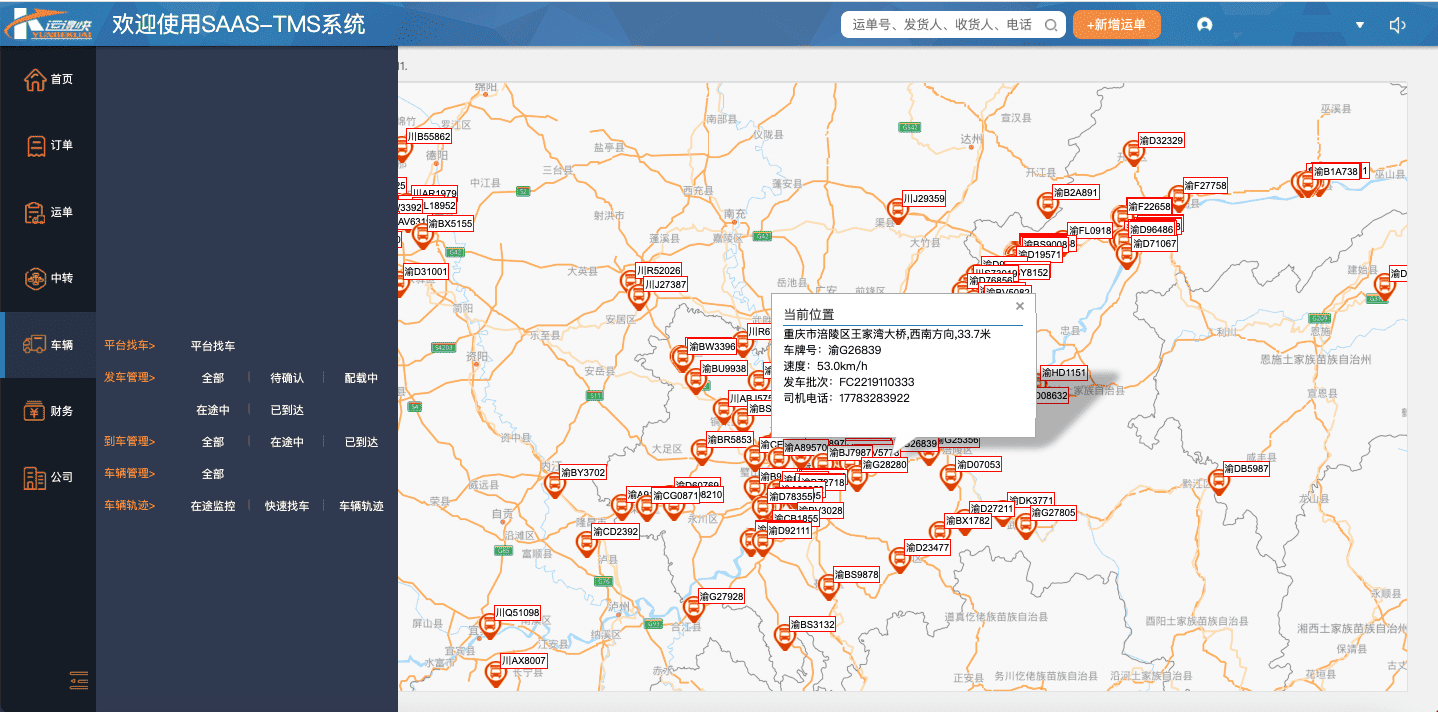The width and height of the screenshot is (1438, 712).
Task: Click the 财务 finance sidebar icon
Action: 35,411
